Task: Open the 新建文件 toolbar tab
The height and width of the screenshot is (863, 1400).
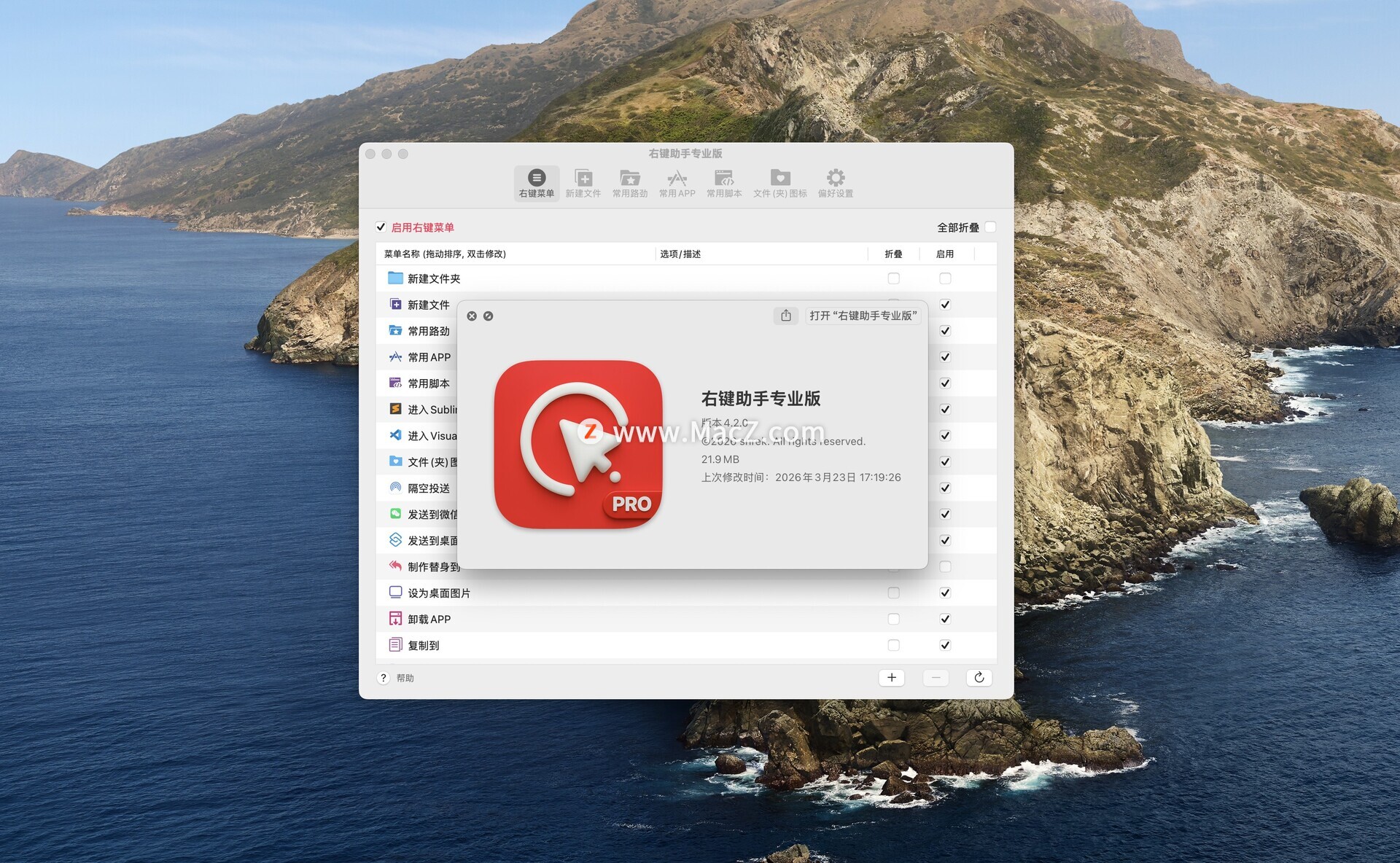Action: (583, 182)
